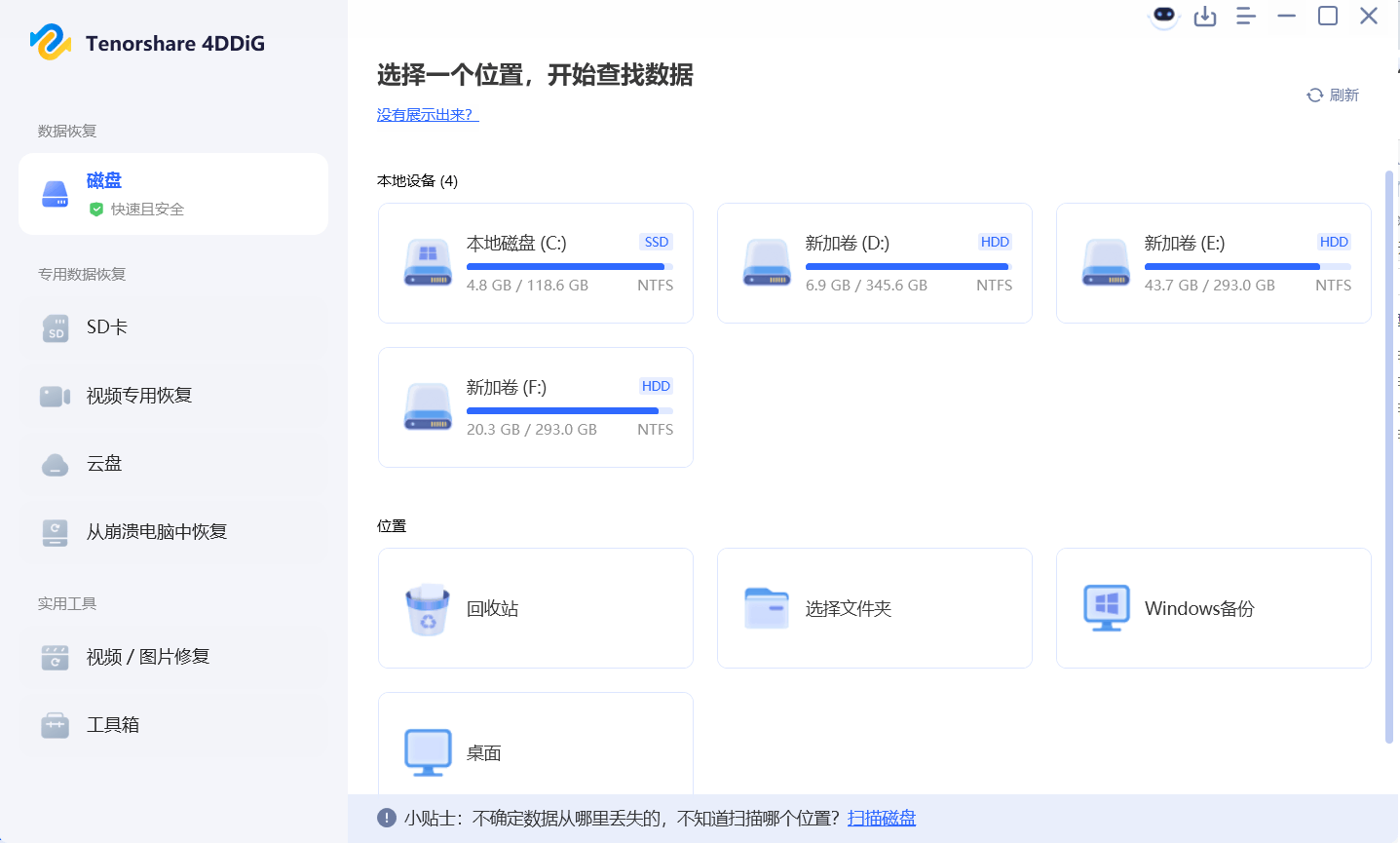Click the usage bar of 新加卷 (E:)

coord(1248,266)
